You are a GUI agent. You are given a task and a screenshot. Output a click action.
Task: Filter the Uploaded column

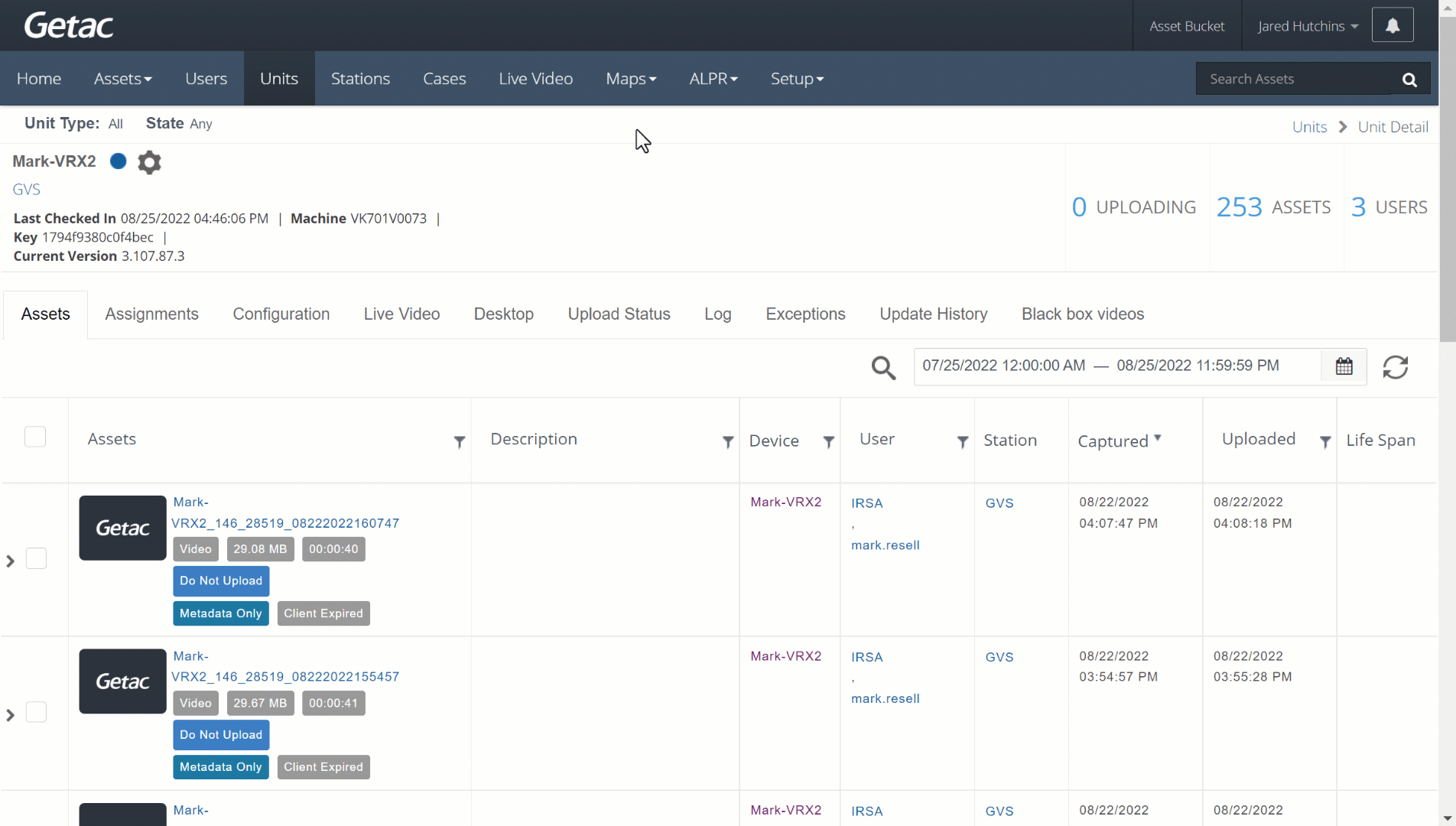point(1325,442)
